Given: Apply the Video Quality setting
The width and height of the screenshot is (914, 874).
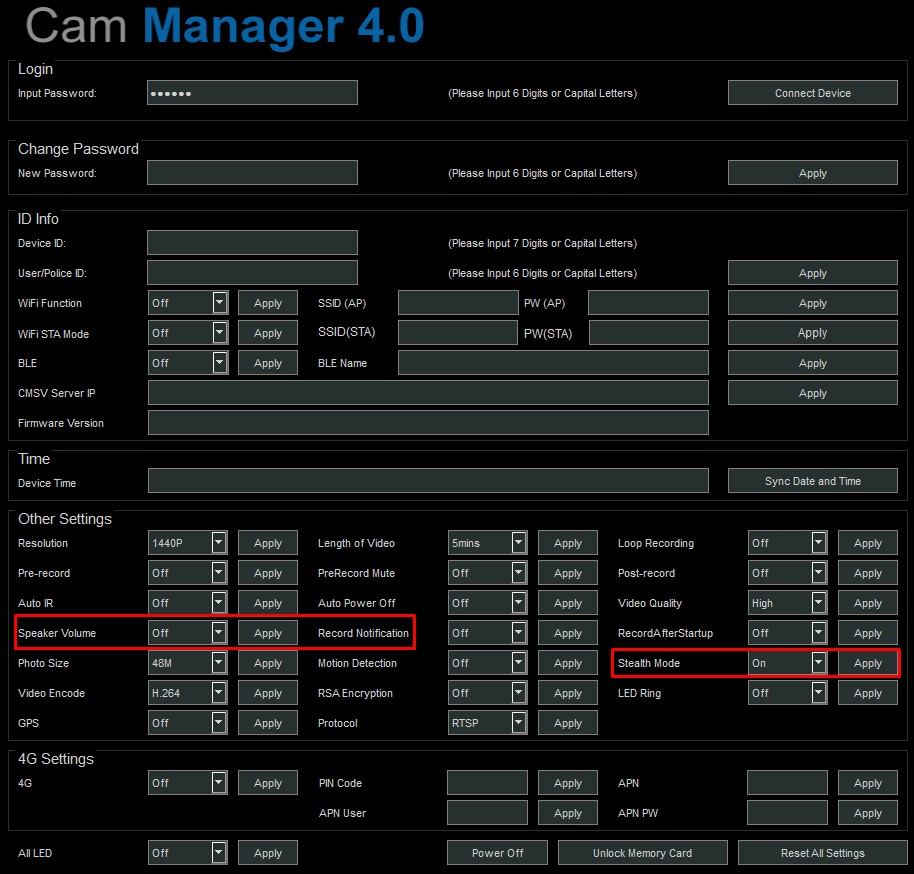Looking at the screenshot, I should (867, 603).
